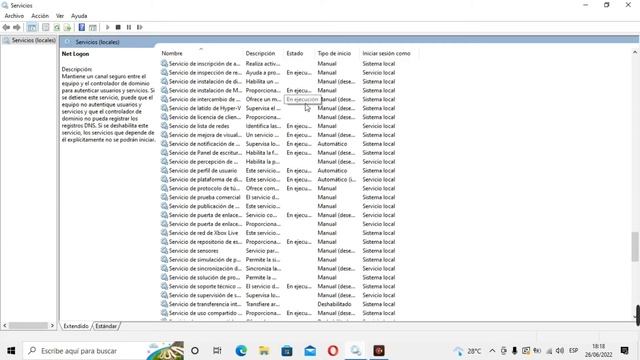Click the Refresh toolbar icon

point(57,27)
